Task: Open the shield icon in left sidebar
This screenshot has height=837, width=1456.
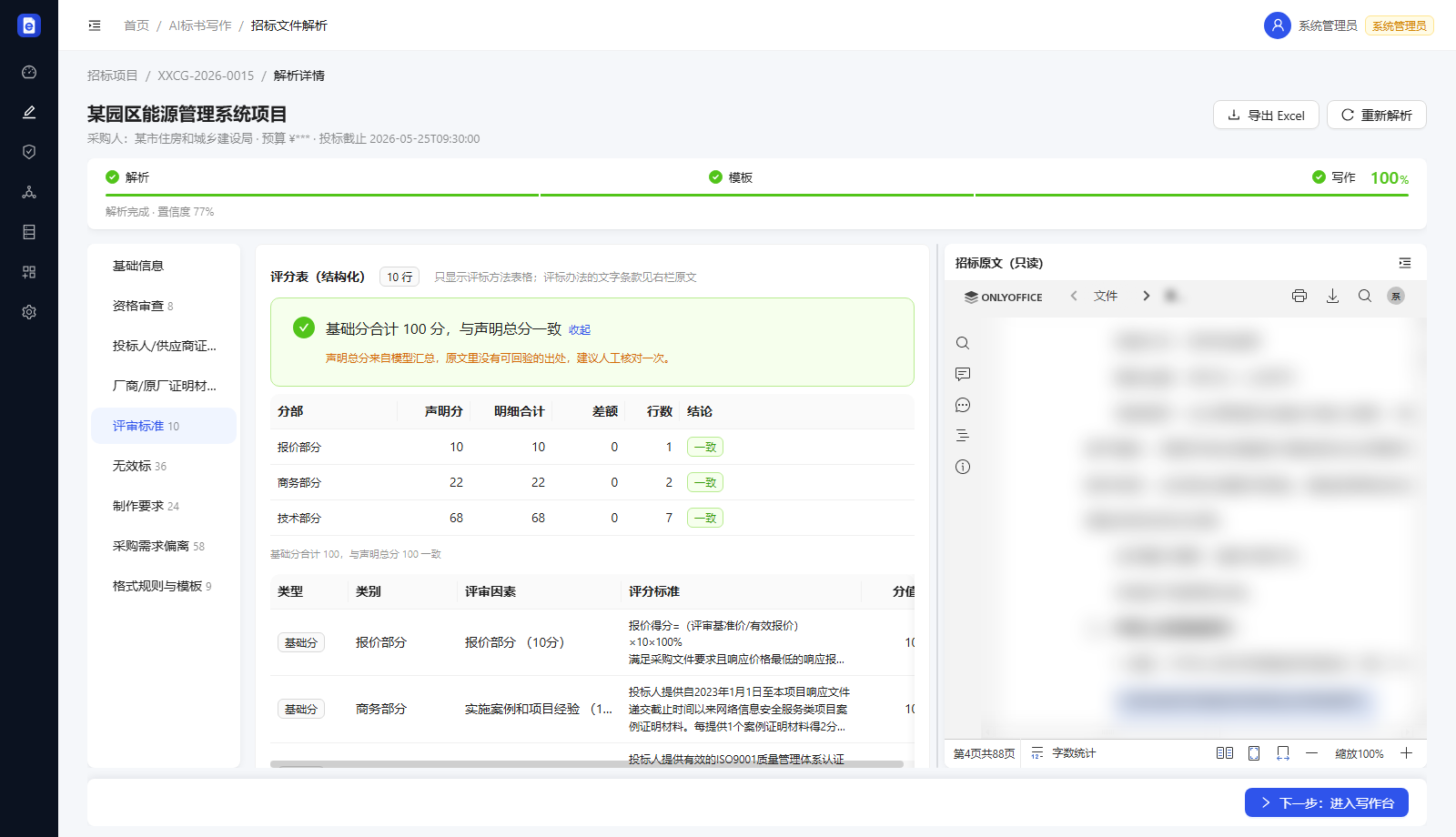Action: click(29, 152)
